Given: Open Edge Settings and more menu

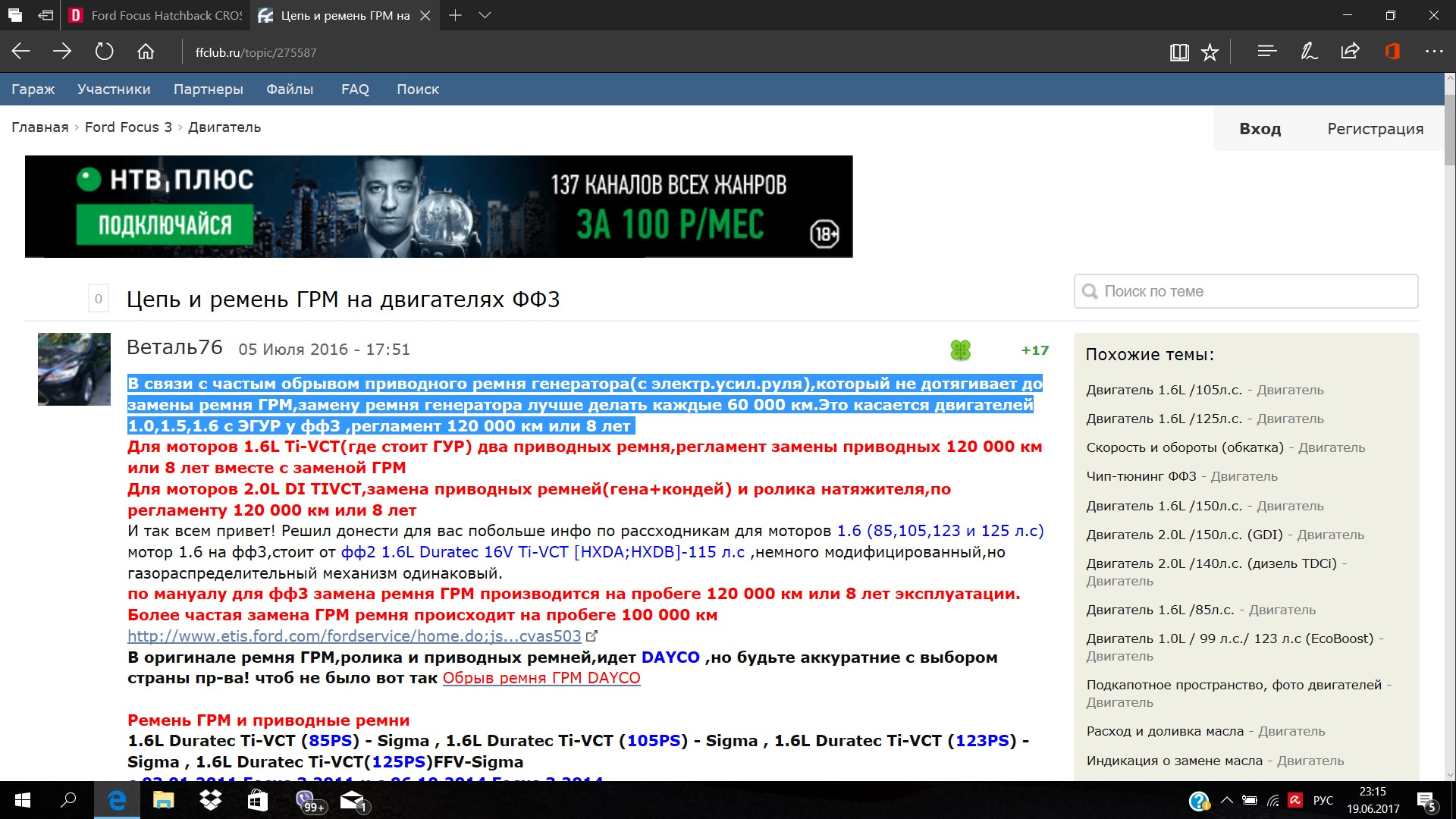Looking at the screenshot, I should point(1434,52).
